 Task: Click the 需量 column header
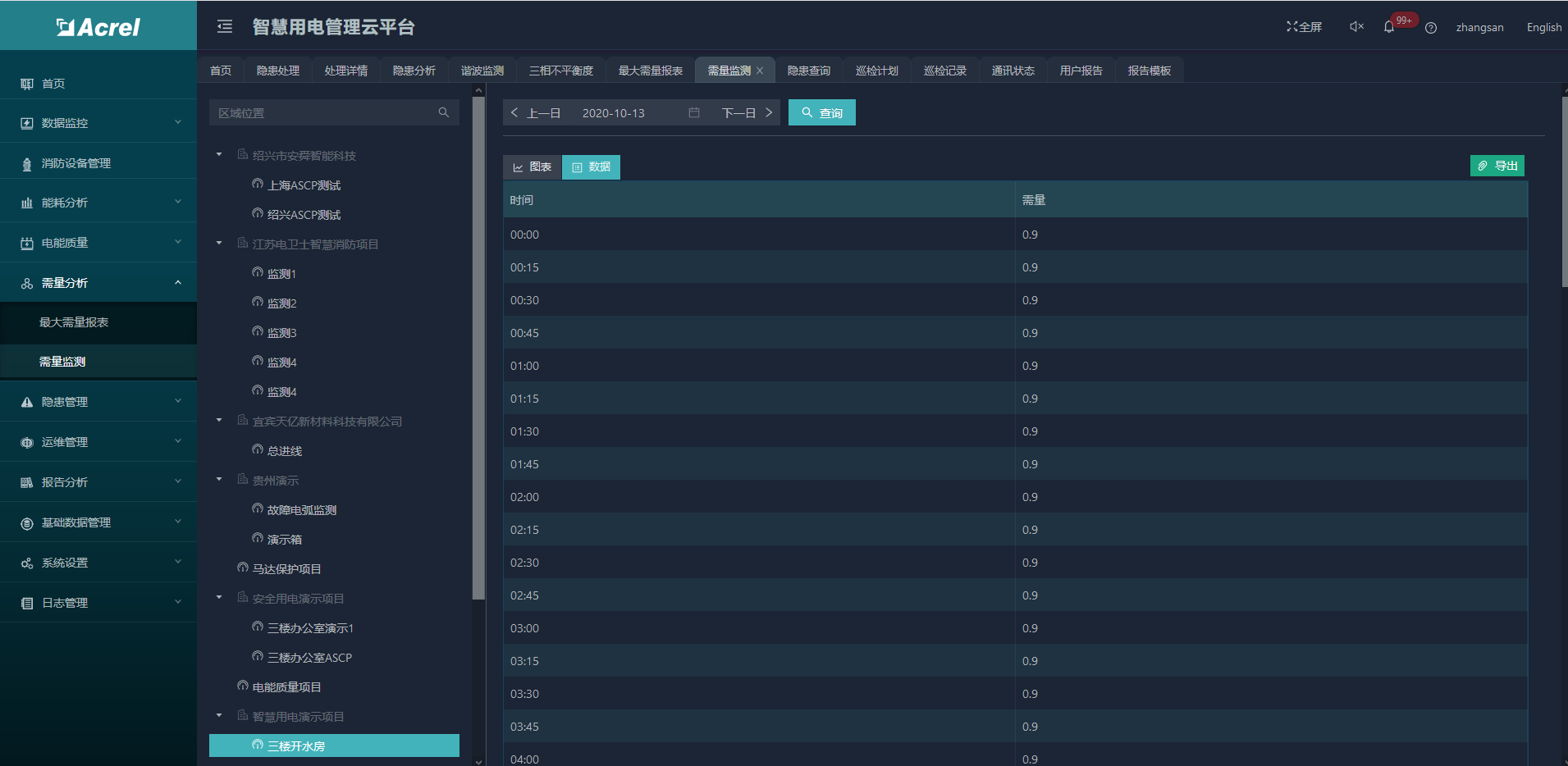tap(1271, 200)
